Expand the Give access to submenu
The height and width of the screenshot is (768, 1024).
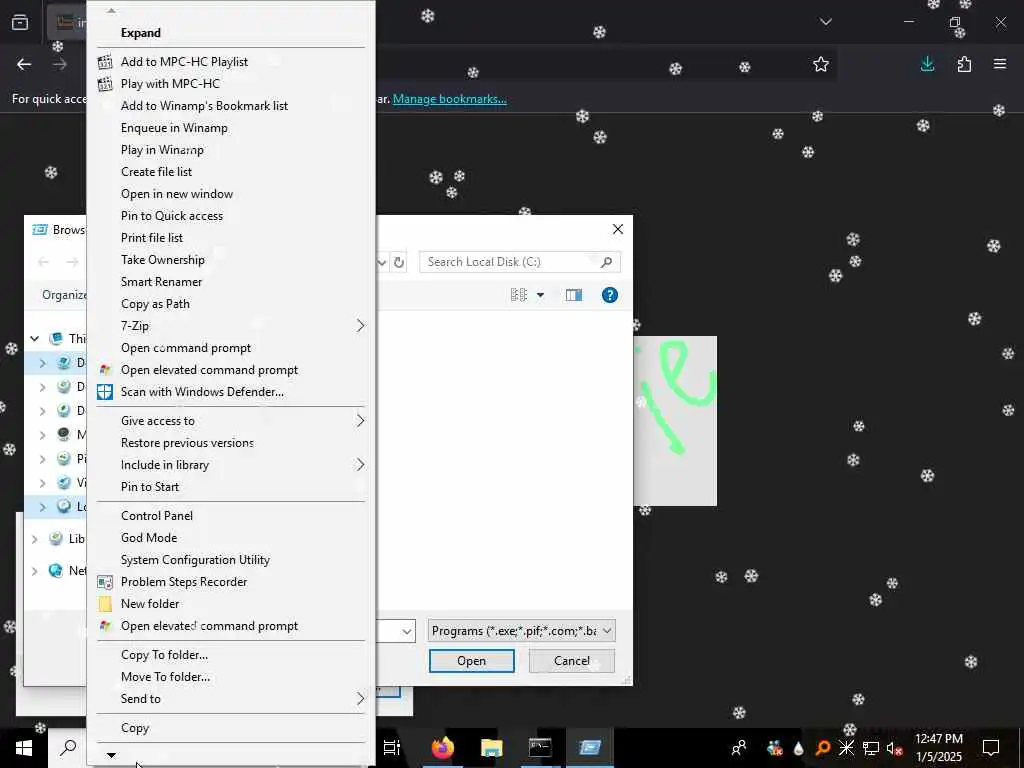[x=231, y=421]
